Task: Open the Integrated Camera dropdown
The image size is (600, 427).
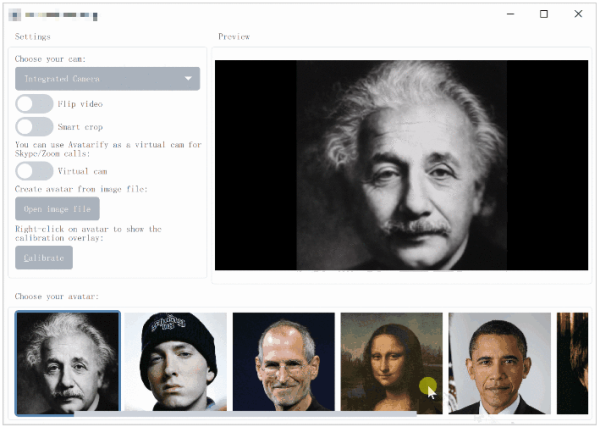Action: [x=100, y=79]
